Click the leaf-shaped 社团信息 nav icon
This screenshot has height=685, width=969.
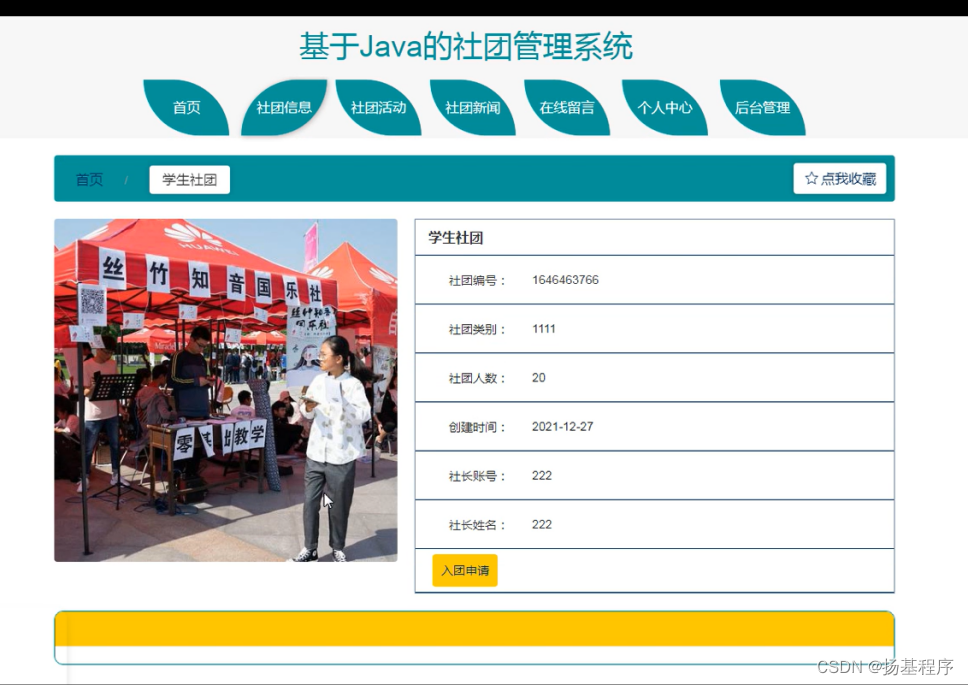point(283,105)
